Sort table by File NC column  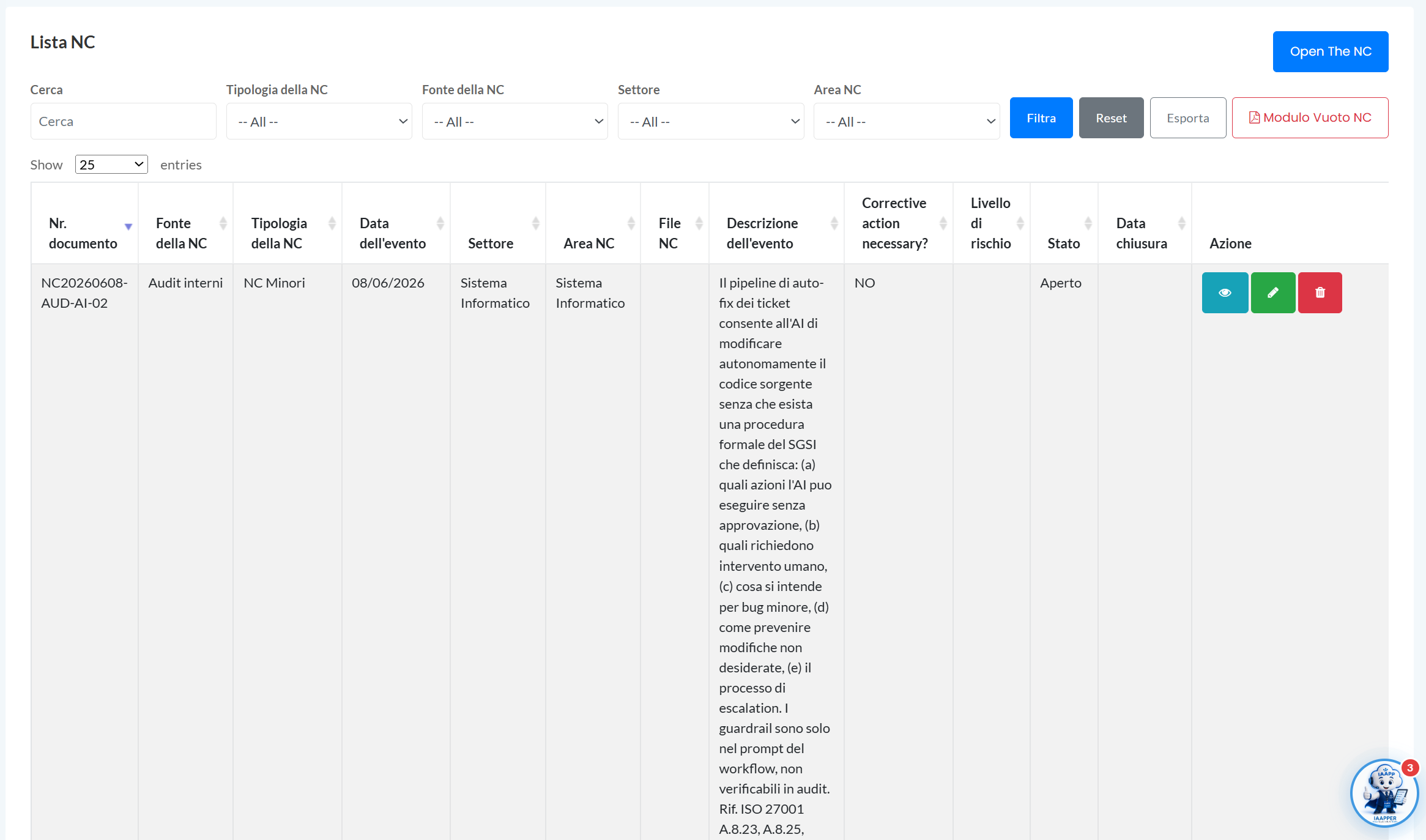675,223
